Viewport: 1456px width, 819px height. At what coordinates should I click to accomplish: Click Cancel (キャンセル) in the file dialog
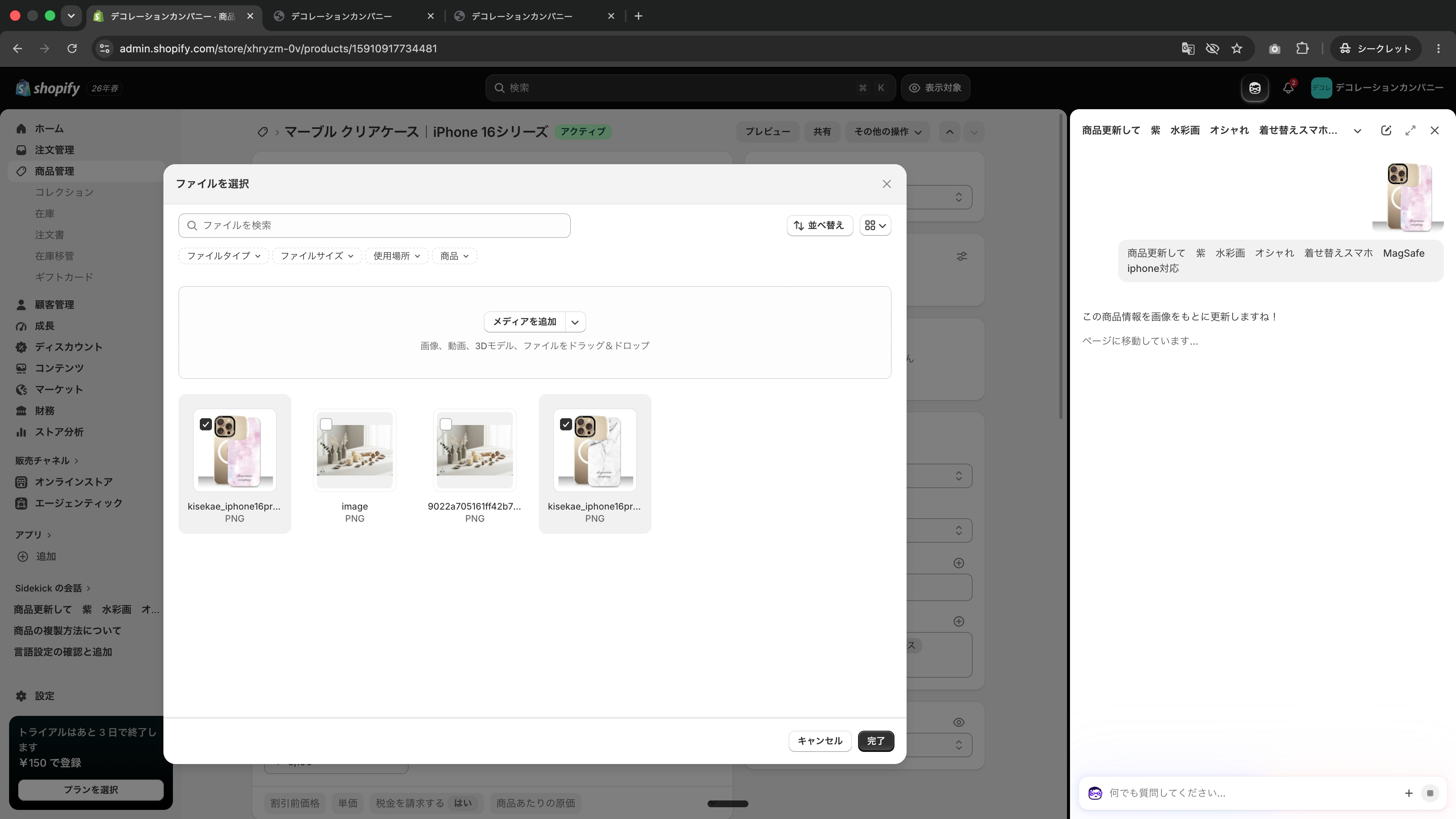819,741
